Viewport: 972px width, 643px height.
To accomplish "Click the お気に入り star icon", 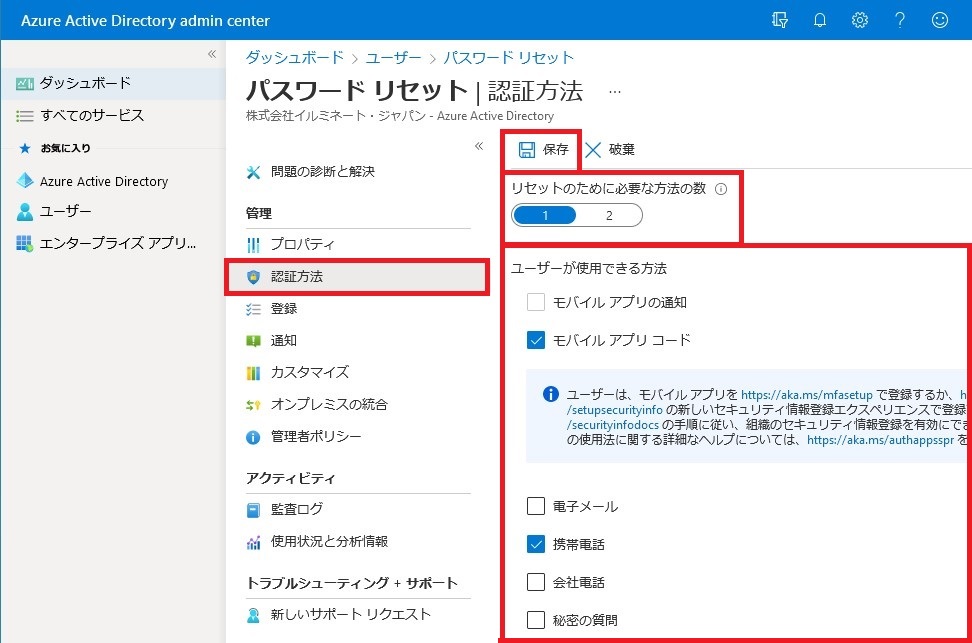I will (25, 148).
